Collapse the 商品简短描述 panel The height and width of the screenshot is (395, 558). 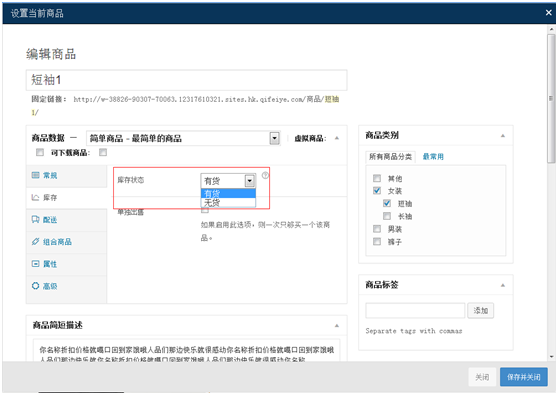tap(337, 326)
